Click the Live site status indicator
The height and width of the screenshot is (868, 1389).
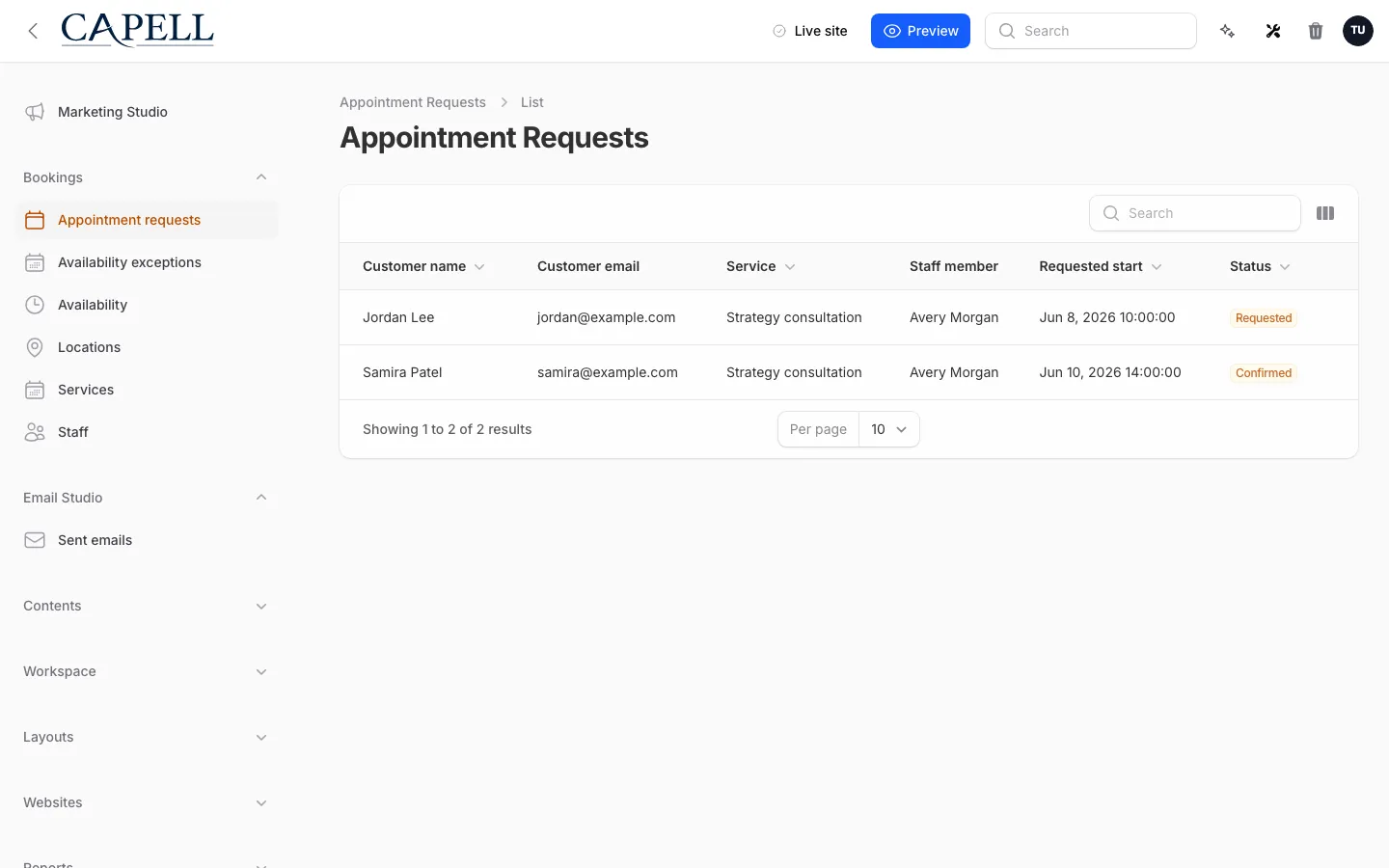click(x=809, y=31)
